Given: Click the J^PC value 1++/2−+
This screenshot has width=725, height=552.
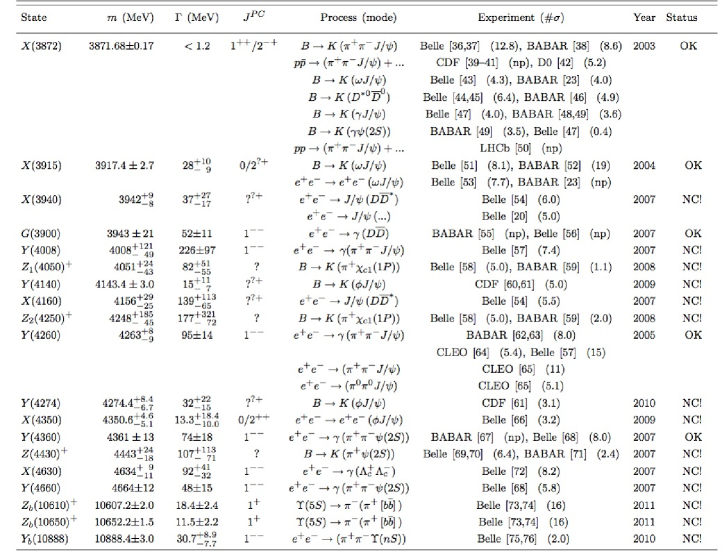Looking at the screenshot, I should [x=254, y=45].
